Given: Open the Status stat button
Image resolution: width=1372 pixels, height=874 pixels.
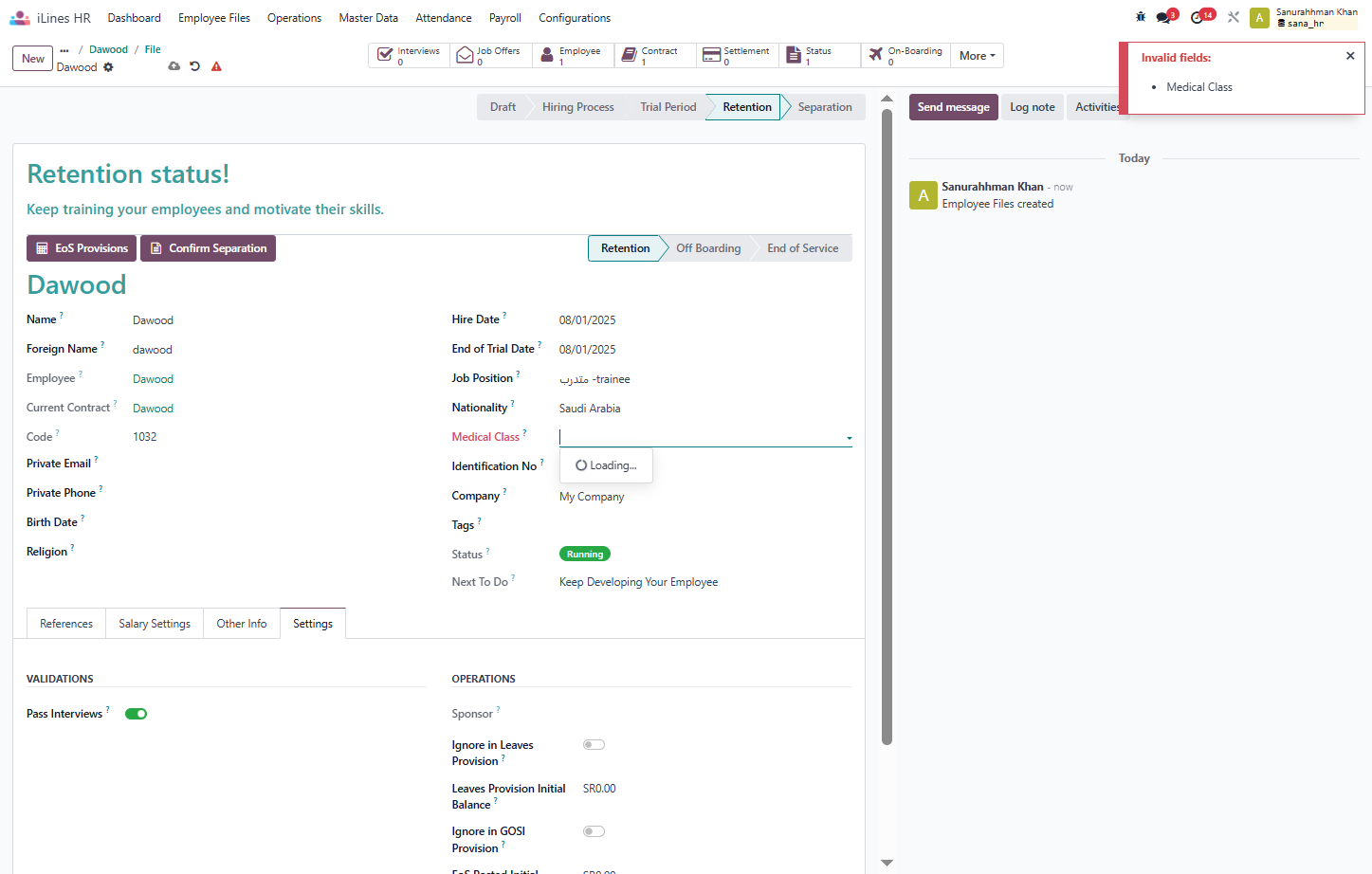Looking at the screenshot, I should click(820, 55).
